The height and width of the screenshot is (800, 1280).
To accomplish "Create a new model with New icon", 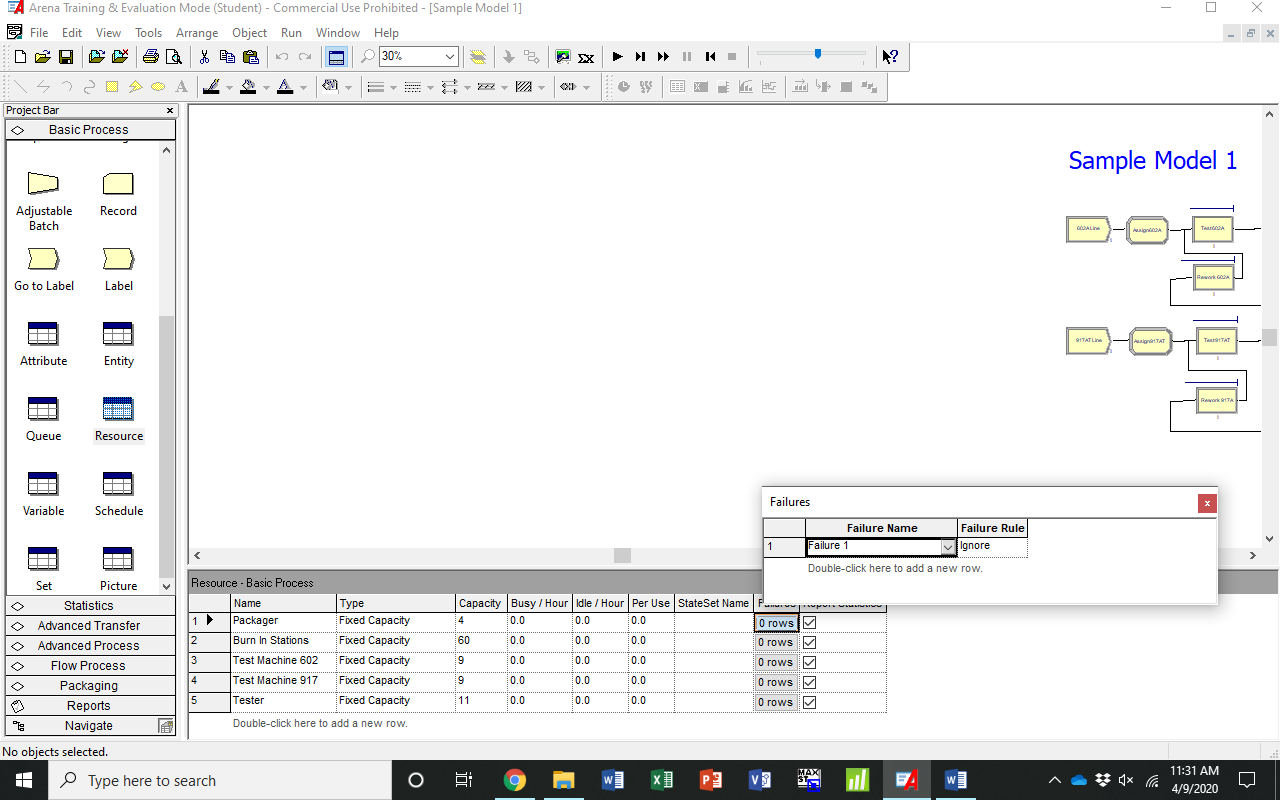I will 20,57.
